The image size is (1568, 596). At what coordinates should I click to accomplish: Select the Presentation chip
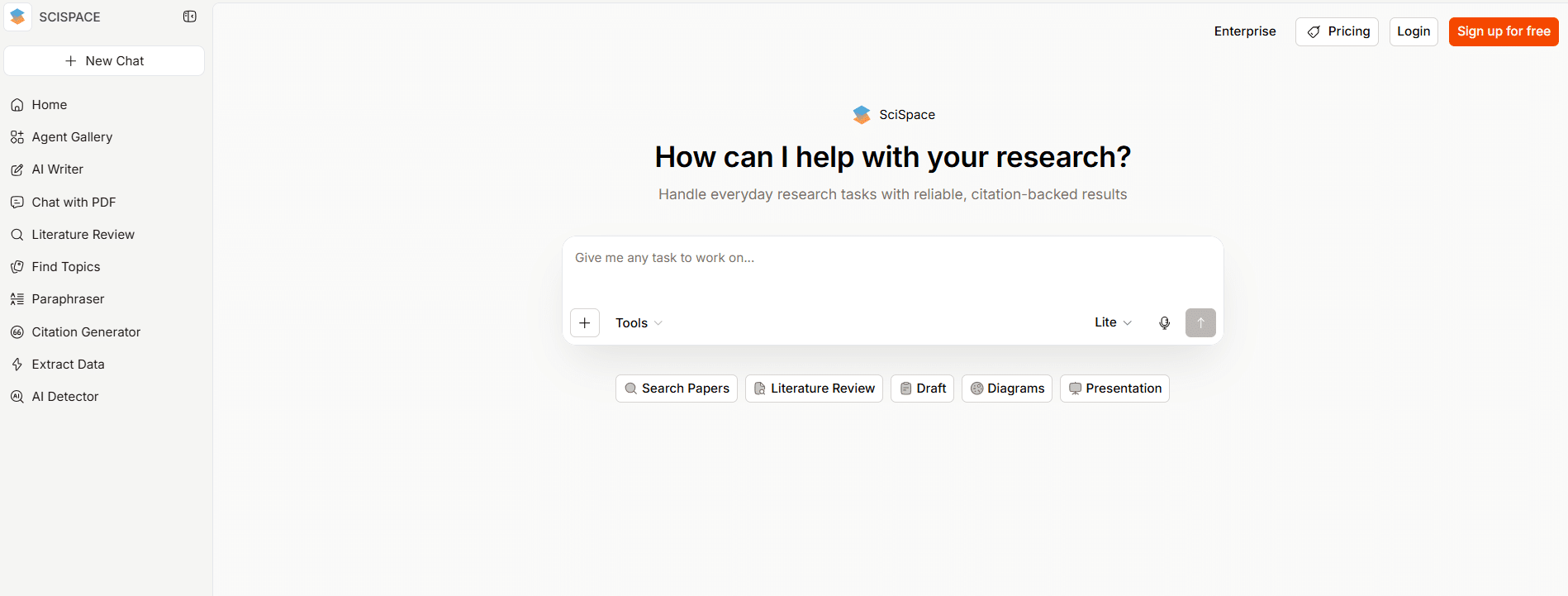[x=1114, y=389]
